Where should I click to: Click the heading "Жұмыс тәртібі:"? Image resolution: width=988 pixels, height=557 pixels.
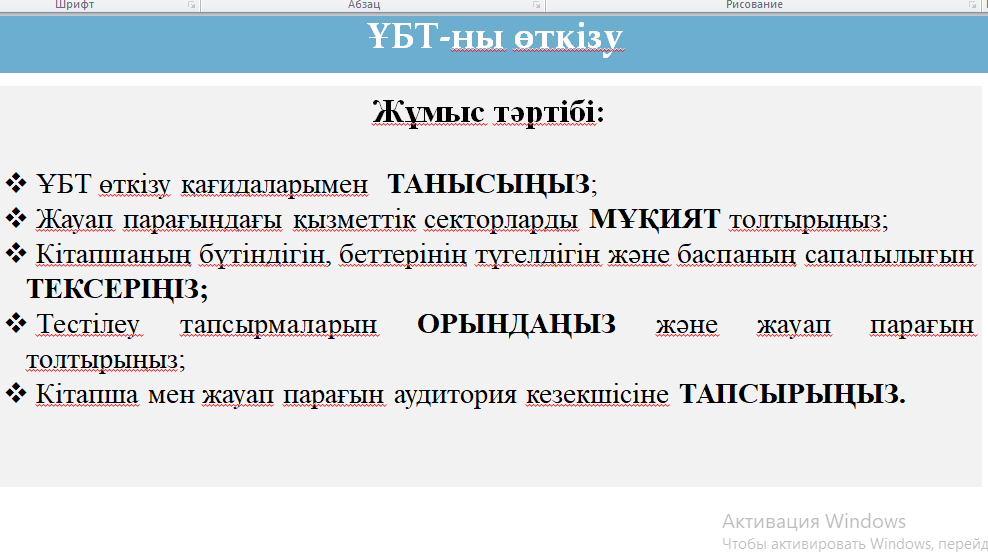(x=488, y=111)
